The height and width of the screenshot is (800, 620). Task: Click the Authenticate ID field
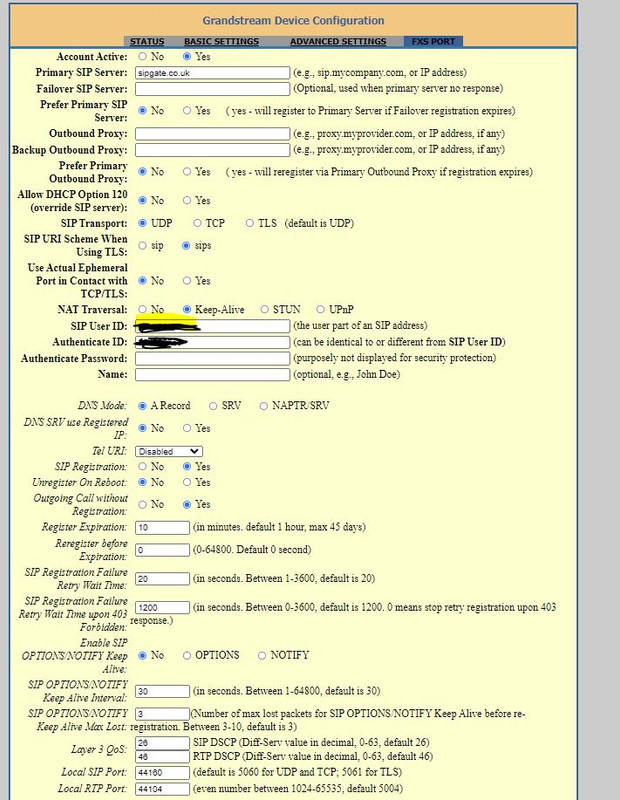[212, 342]
